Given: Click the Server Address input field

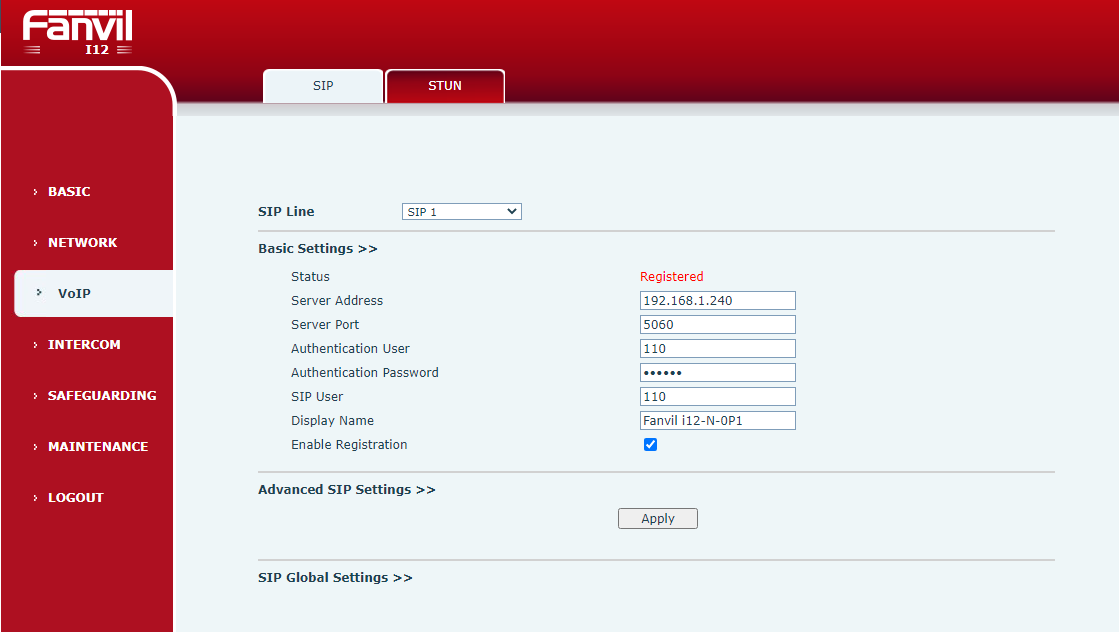Looking at the screenshot, I should coord(717,301).
